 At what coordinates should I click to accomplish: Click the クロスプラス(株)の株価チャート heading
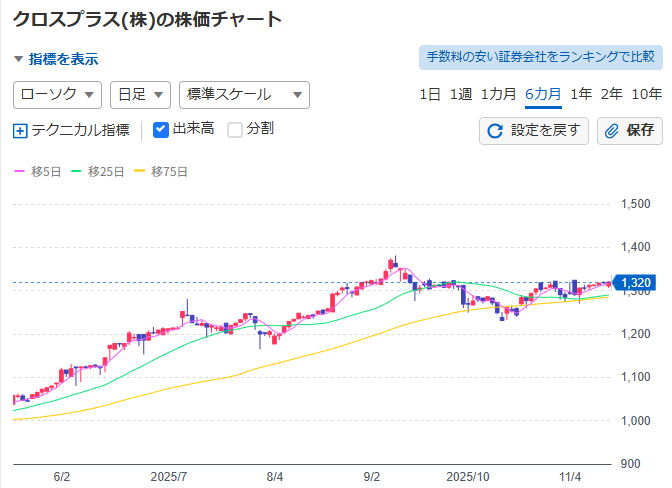147,19
